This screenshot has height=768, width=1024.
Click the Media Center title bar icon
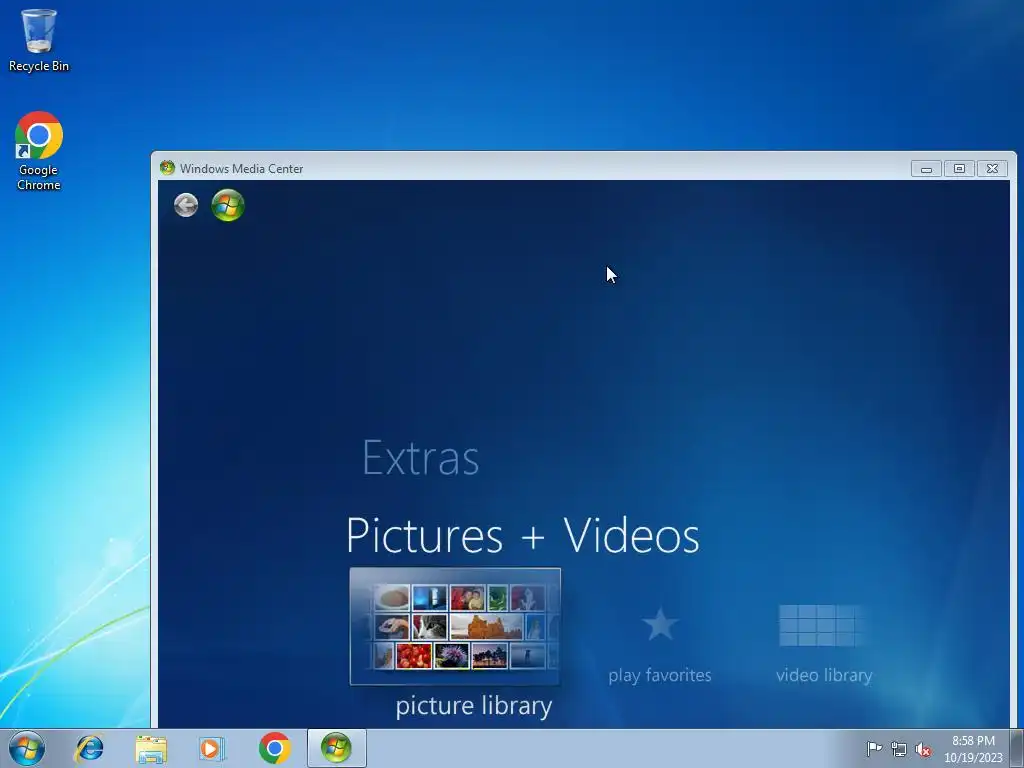[x=167, y=168]
